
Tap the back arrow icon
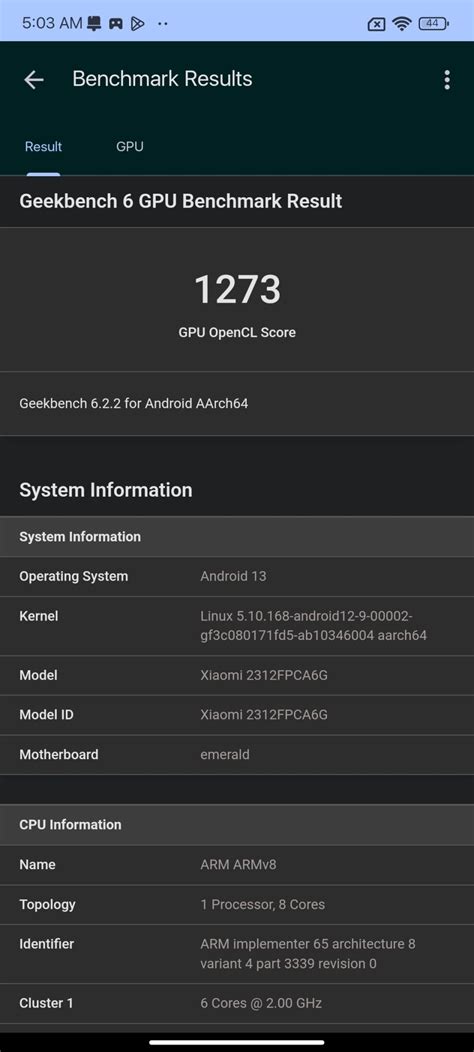(34, 80)
